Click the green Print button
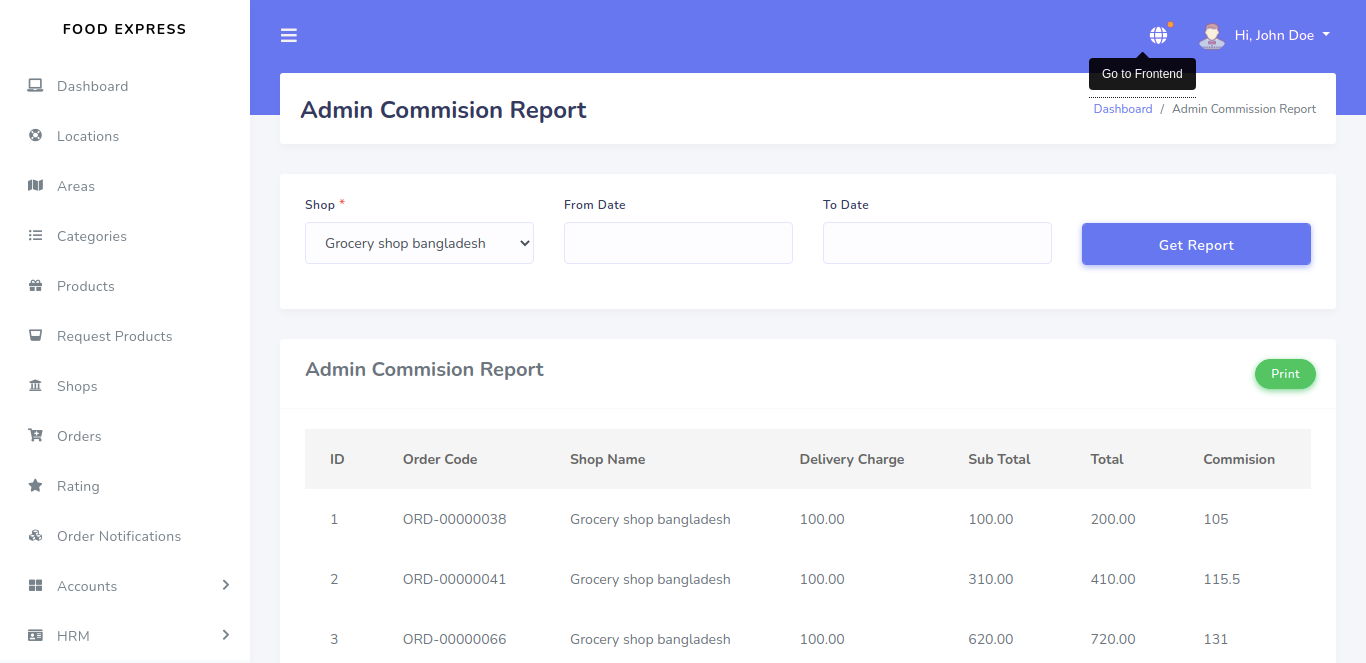Image resolution: width=1366 pixels, height=663 pixels. (1285, 374)
